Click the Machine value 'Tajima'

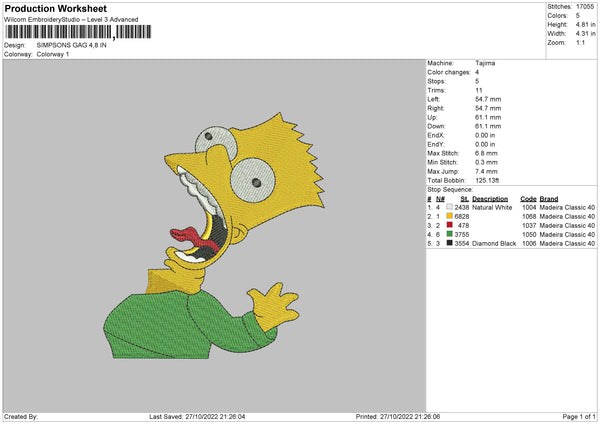click(485, 63)
